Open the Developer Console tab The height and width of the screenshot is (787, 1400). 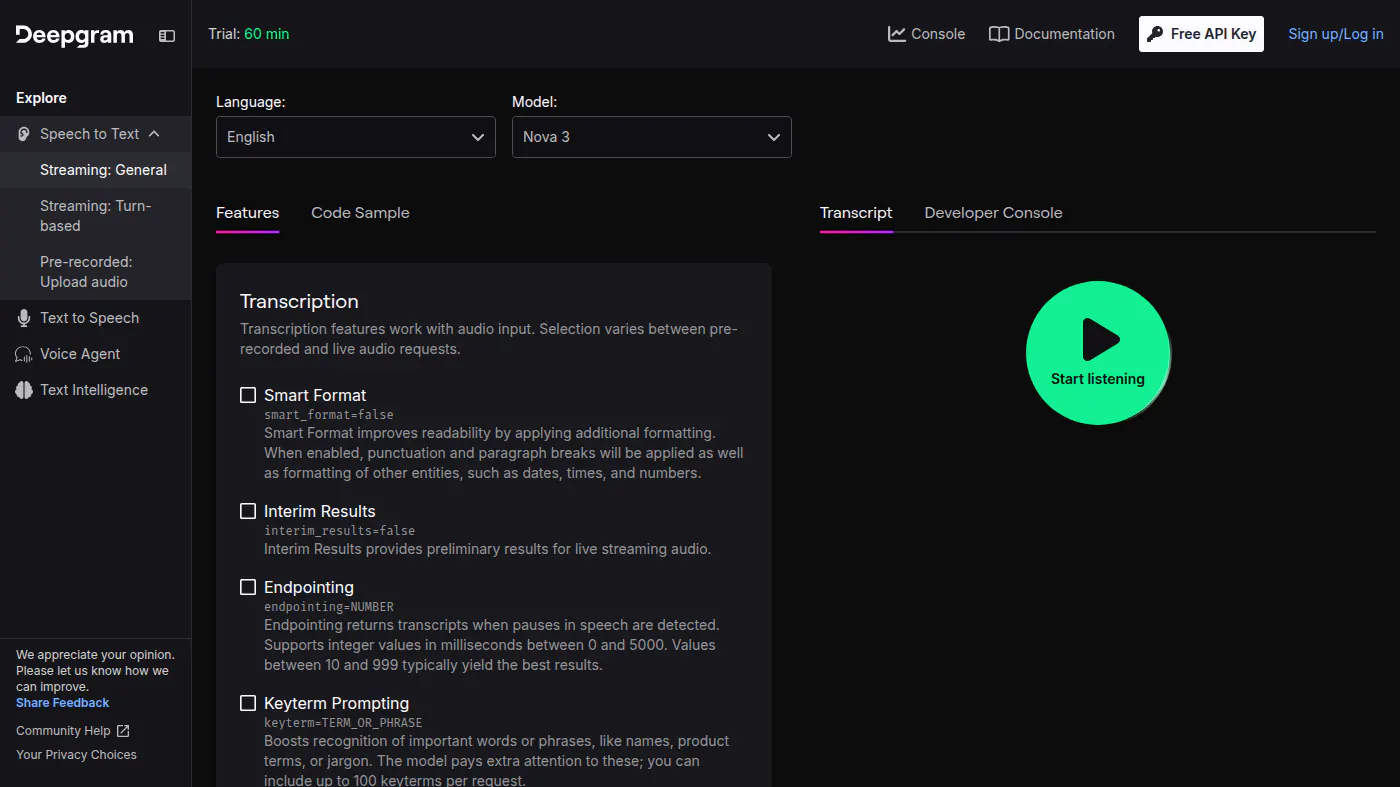(x=993, y=213)
